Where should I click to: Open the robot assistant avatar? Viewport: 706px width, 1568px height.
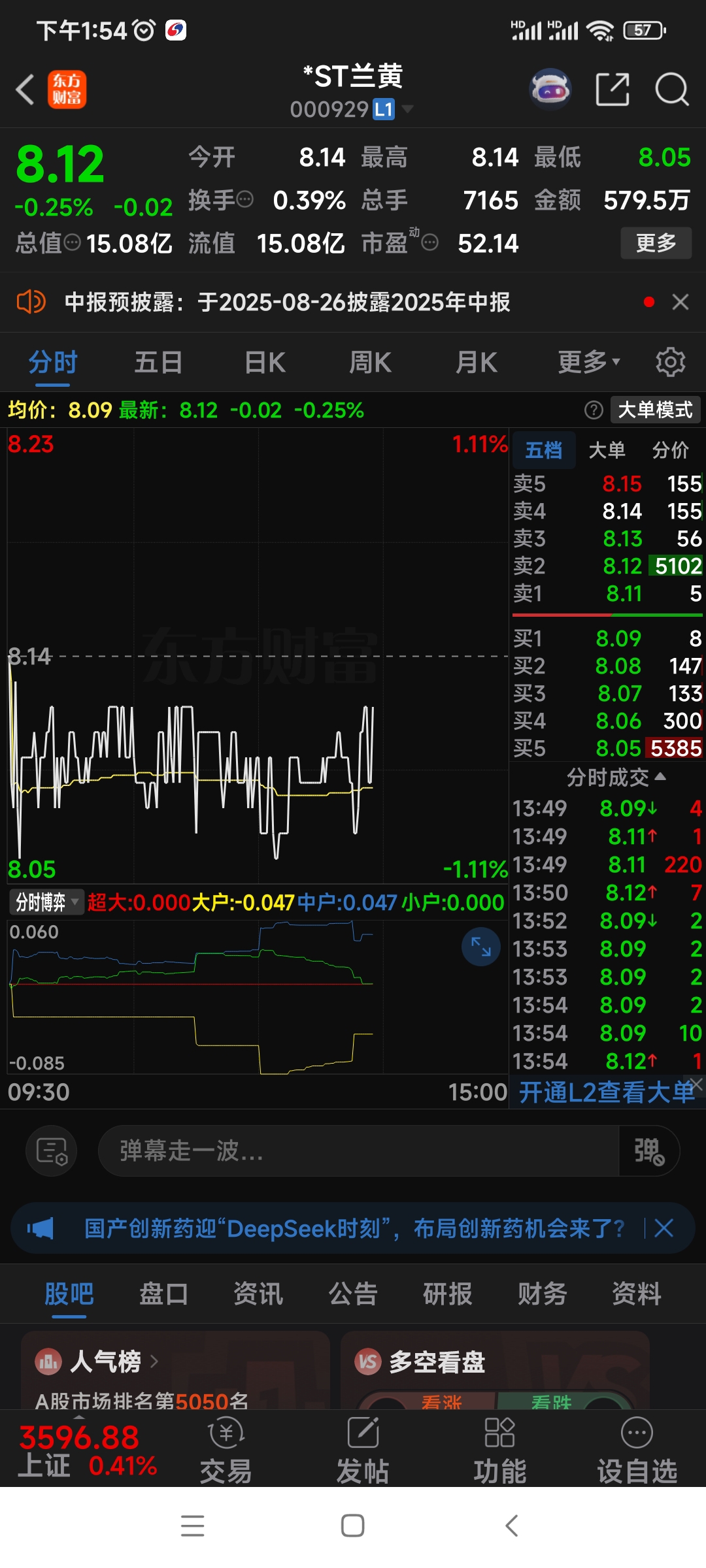[x=550, y=89]
